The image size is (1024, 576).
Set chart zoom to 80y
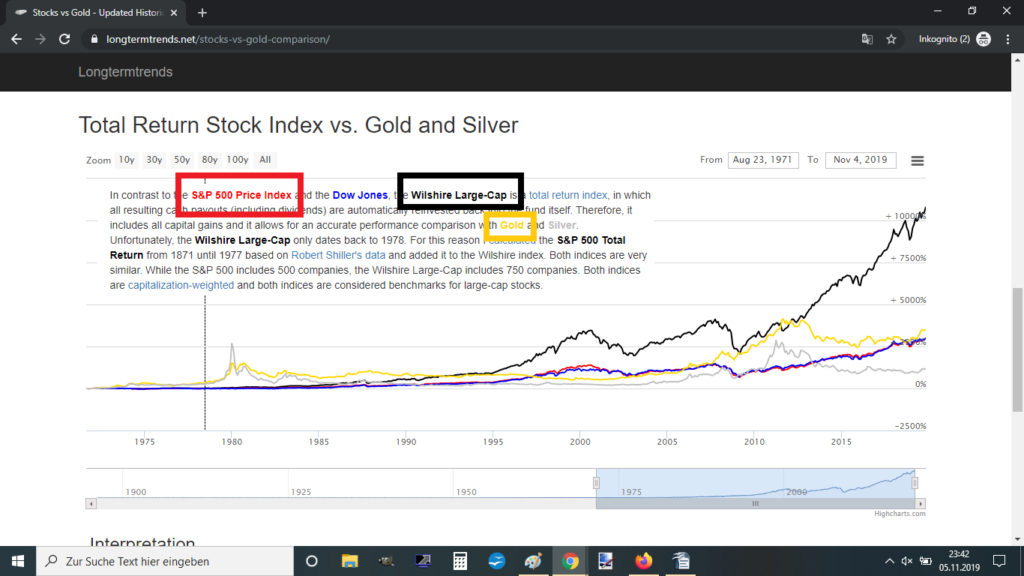click(210, 160)
